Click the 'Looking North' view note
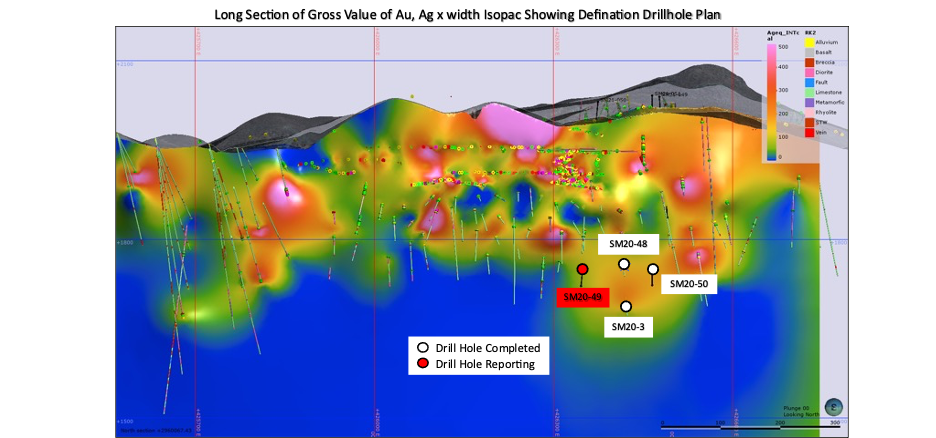This screenshot has width=936, height=438. click(x=801, y=414)
